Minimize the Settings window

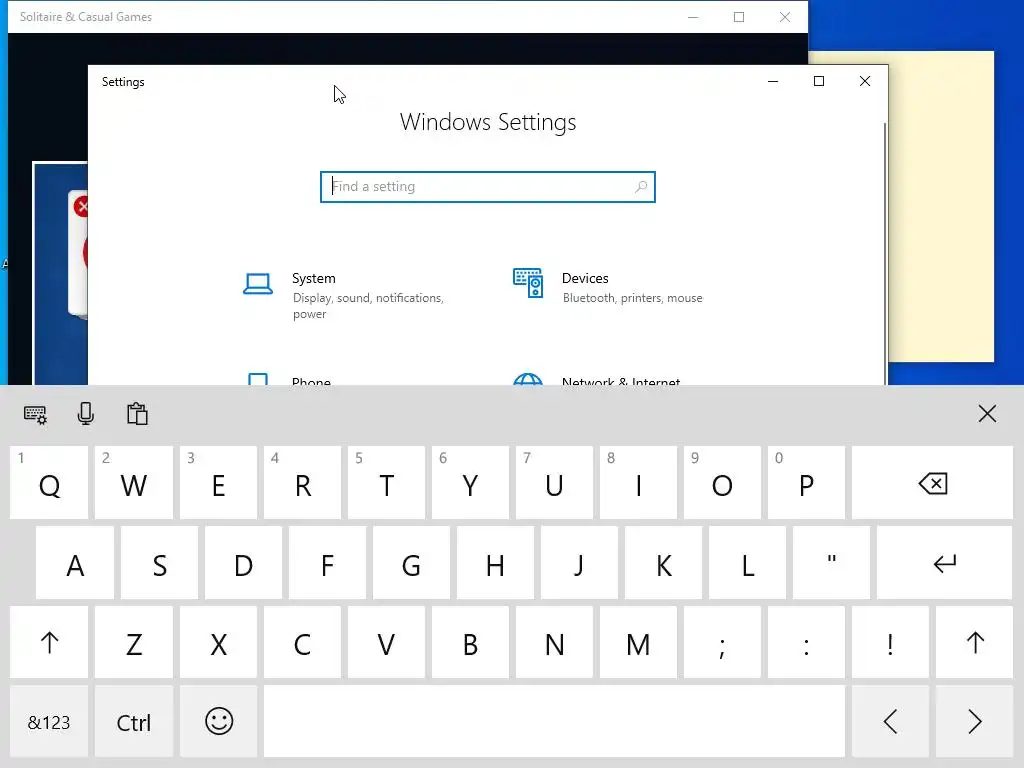773,81
